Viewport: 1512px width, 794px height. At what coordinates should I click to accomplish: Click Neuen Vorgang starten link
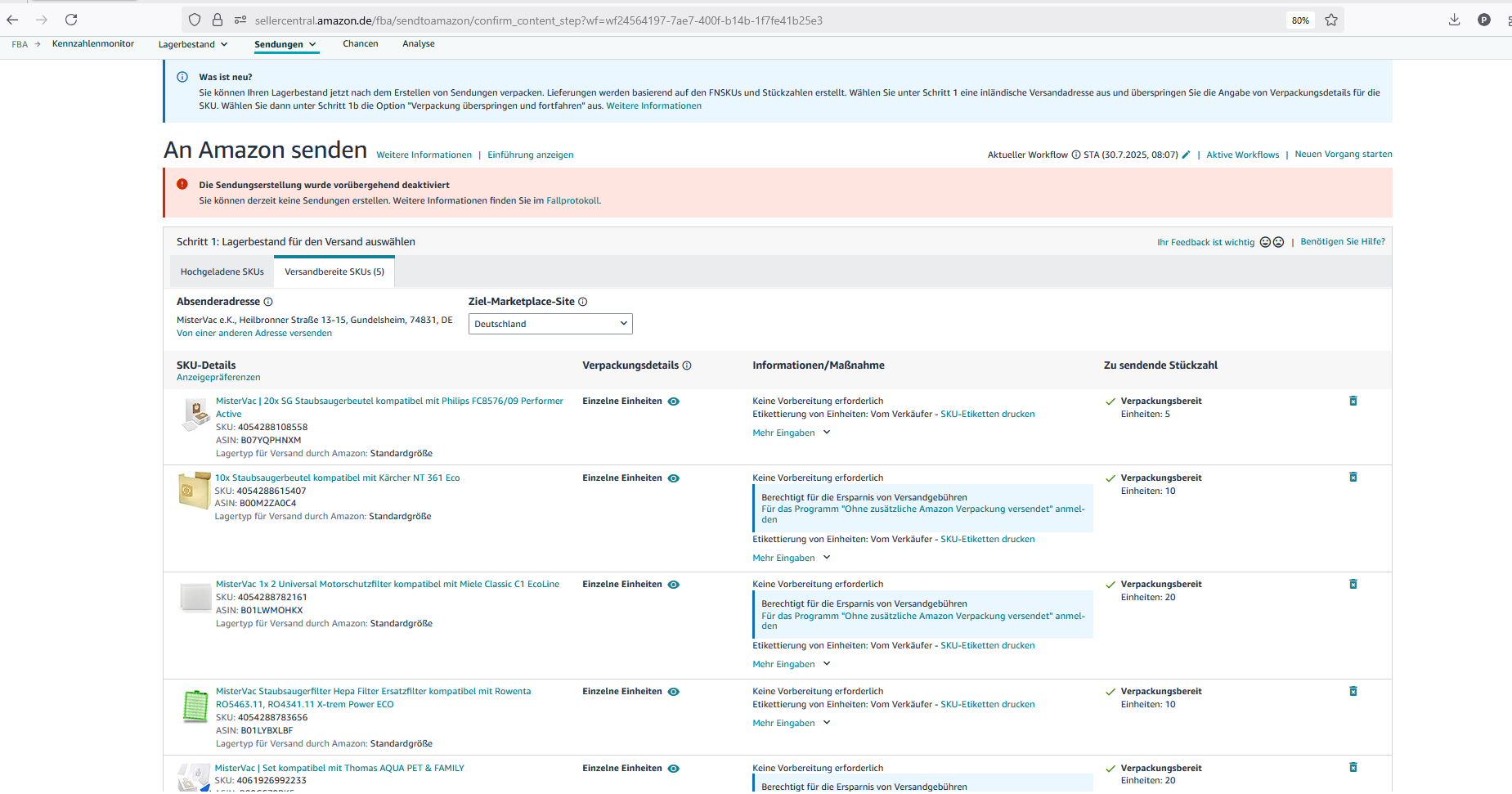click(x=1344, y=155)
